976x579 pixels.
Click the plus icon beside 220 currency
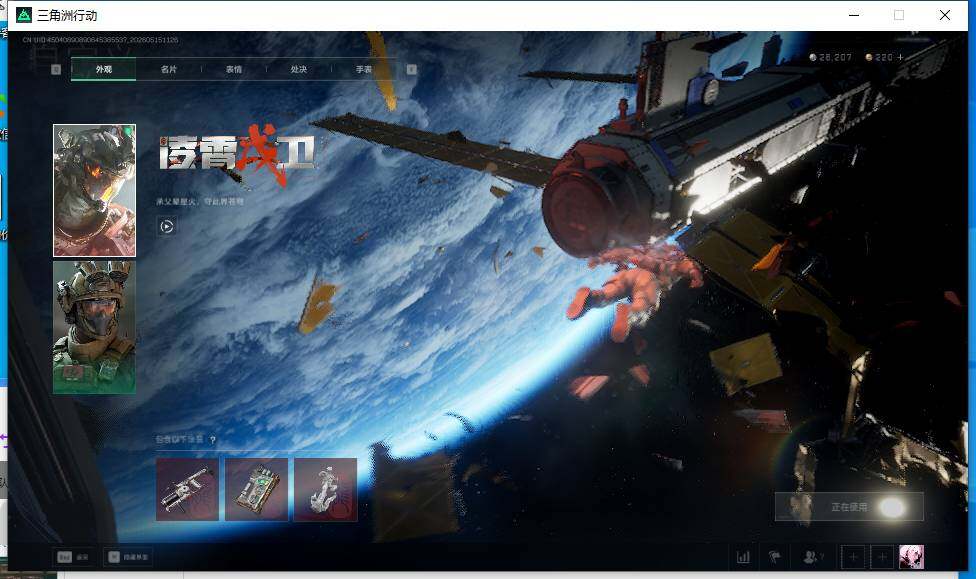(900, 57)
